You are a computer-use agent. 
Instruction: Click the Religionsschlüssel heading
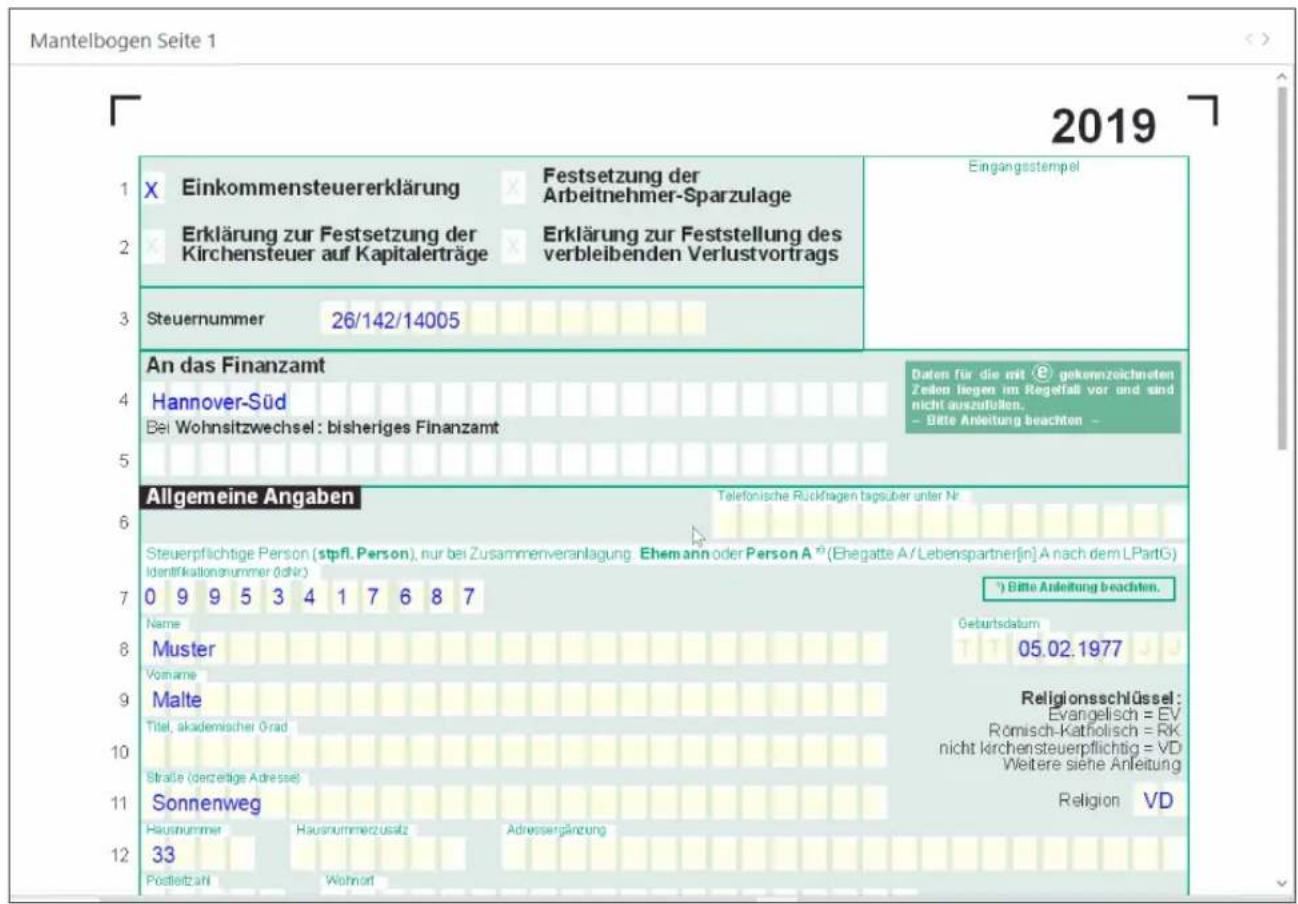click(1101, 697)
